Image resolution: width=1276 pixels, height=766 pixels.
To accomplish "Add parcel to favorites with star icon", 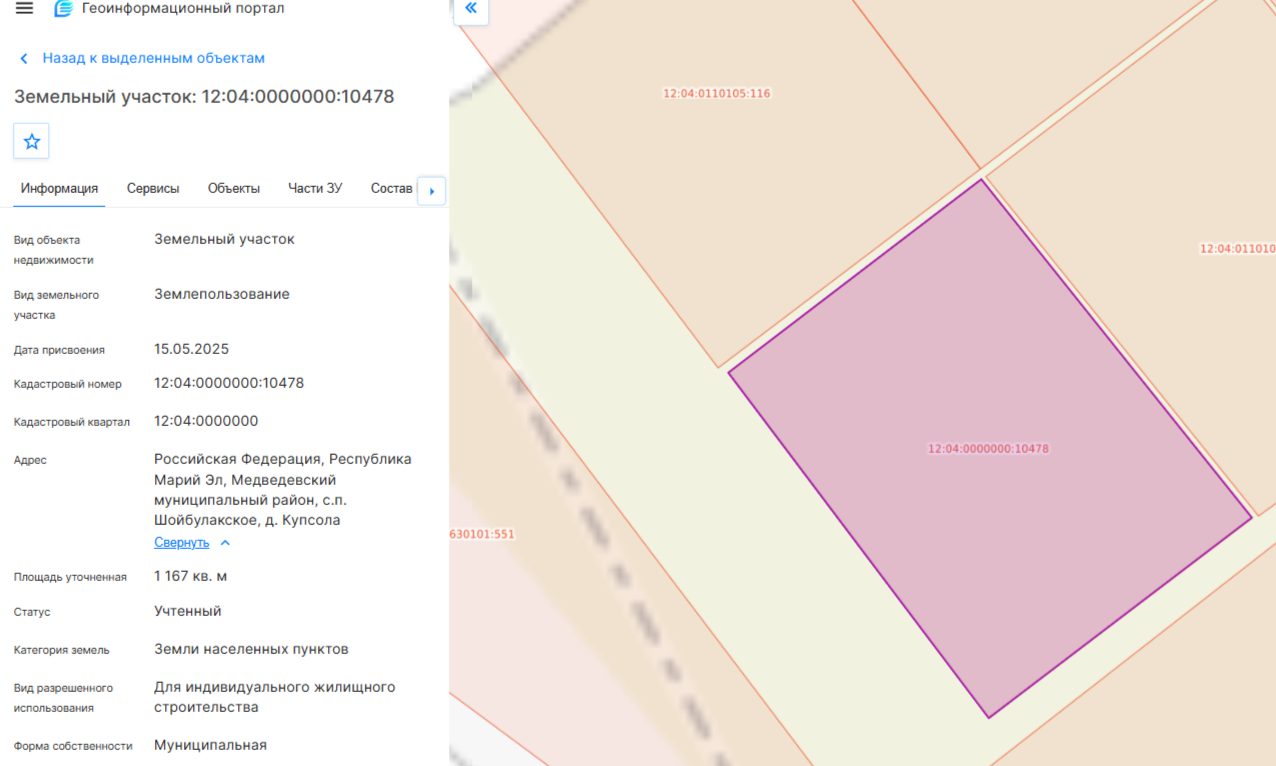I will coord(31,141).
